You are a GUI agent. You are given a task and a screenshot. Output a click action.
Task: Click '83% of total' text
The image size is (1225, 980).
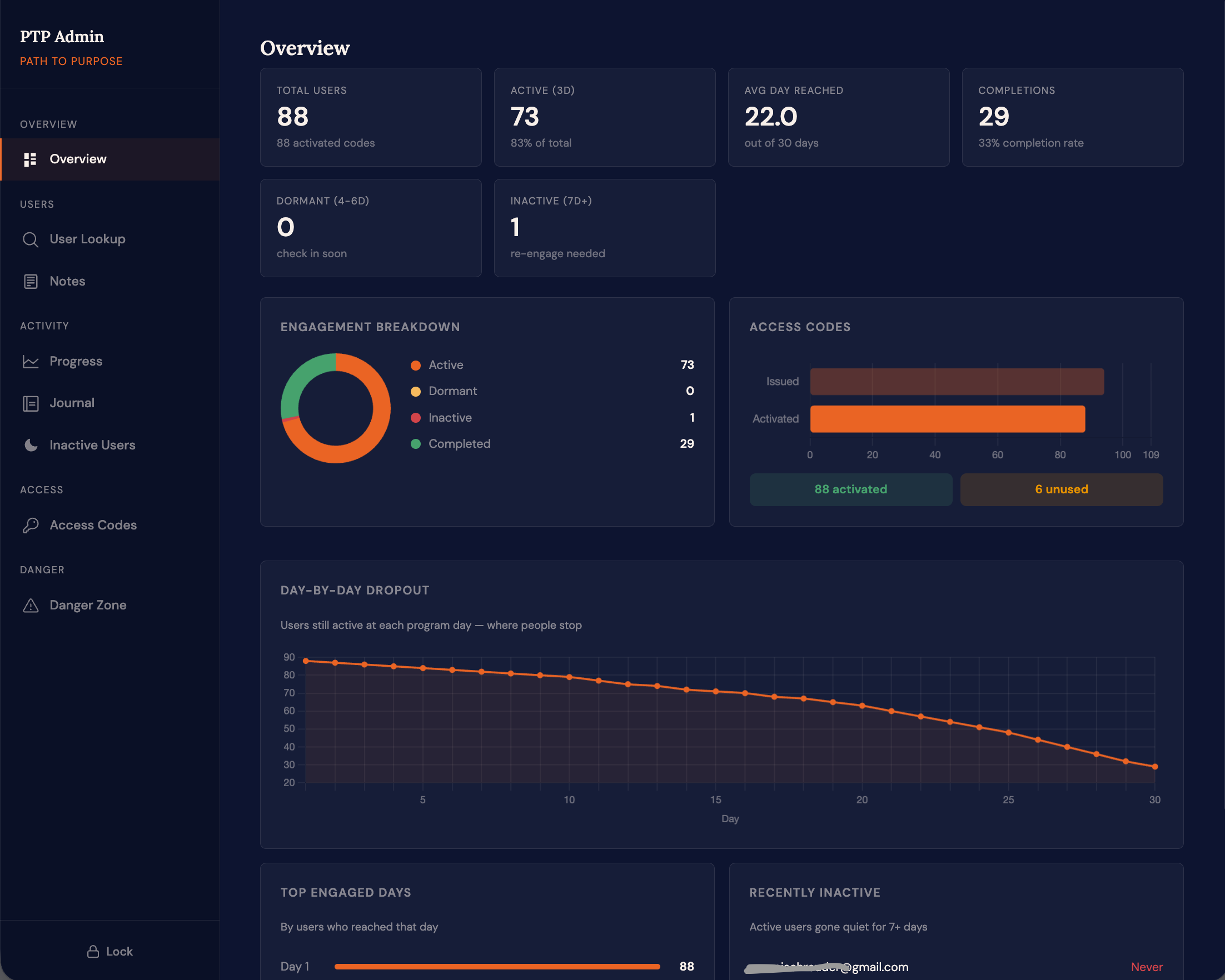(x=541, y=143)
